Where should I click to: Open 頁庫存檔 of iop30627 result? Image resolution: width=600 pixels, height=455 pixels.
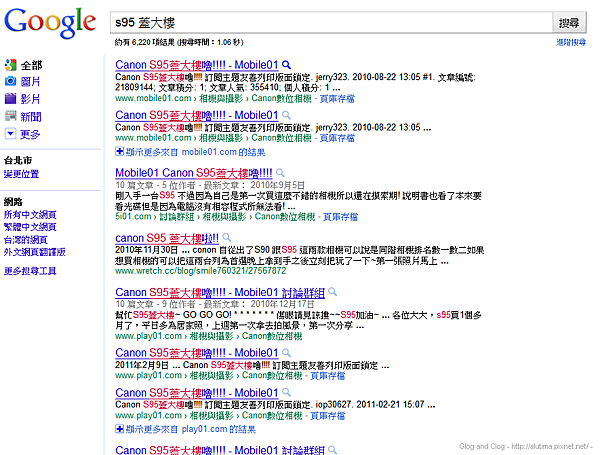point(328,416)
